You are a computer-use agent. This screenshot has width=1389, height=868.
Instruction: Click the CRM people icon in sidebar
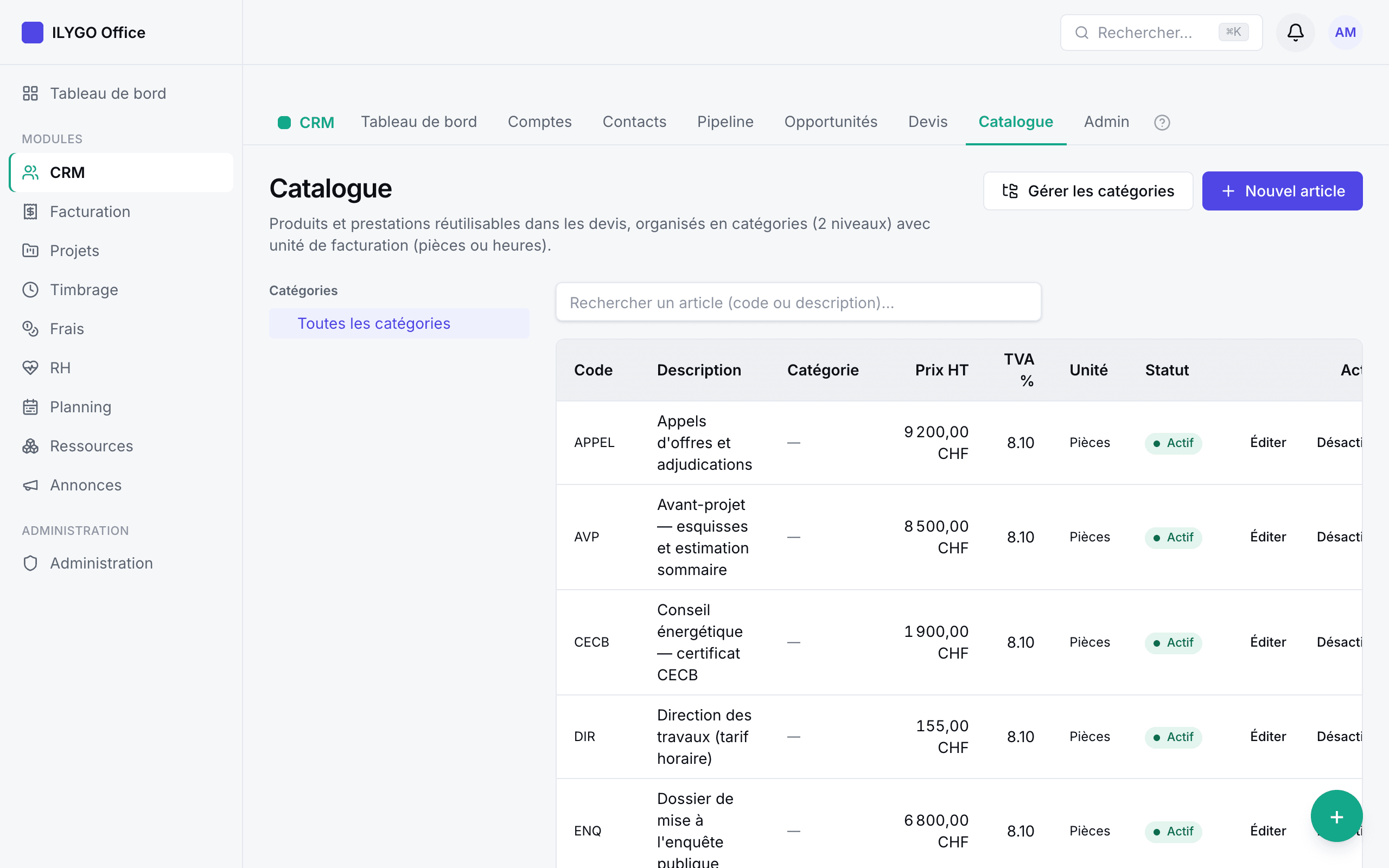tap(30, 172)
